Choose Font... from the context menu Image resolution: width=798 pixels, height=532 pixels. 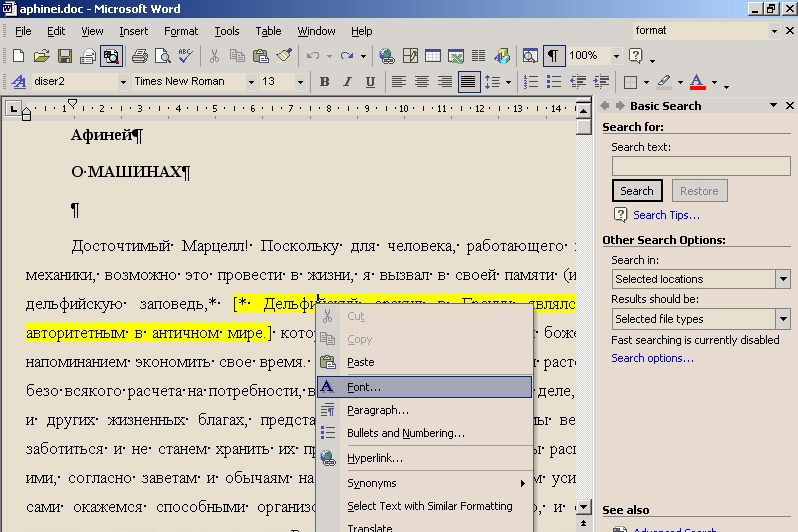pos(364,387)
